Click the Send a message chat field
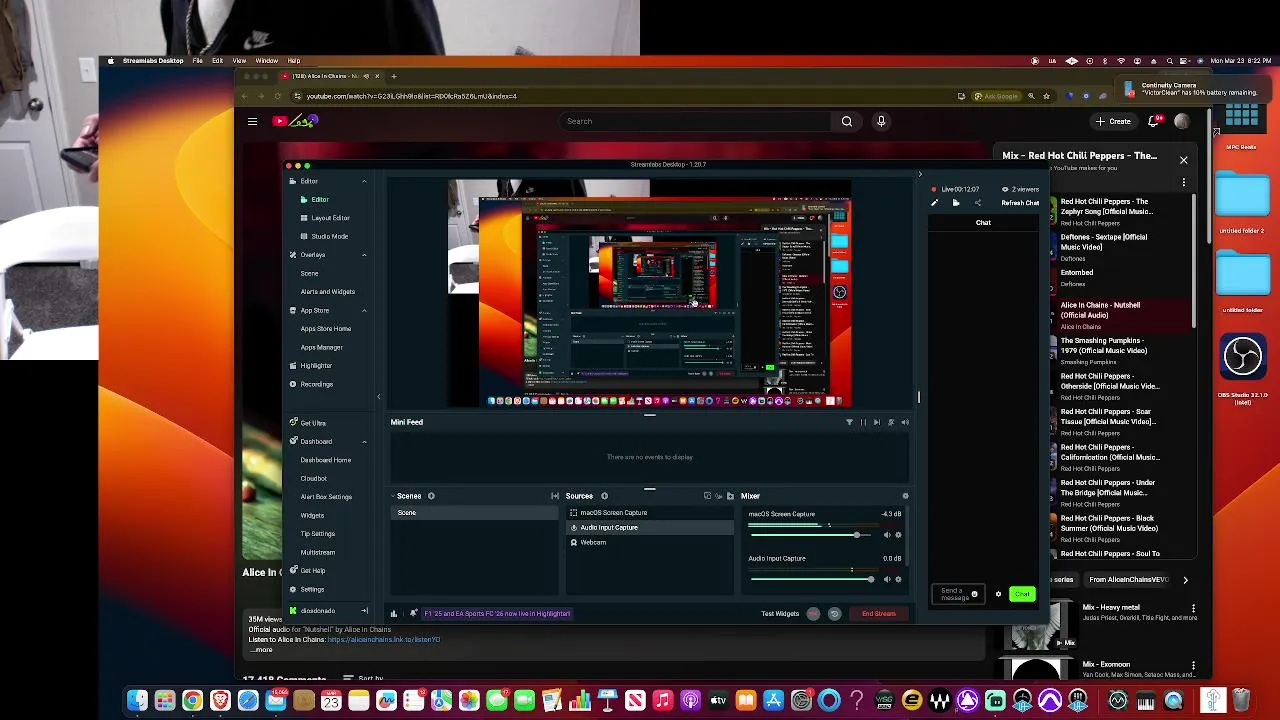 pos(957,594)
